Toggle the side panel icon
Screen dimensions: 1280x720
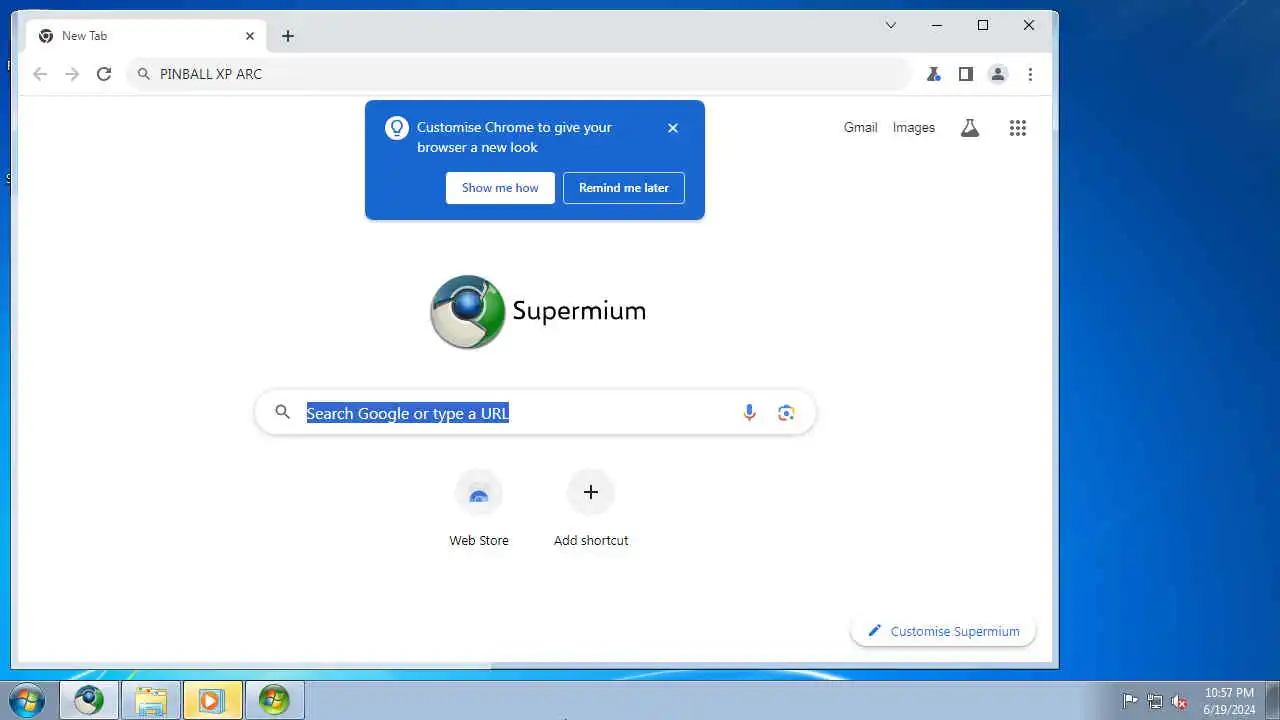[x=966, y=74]
